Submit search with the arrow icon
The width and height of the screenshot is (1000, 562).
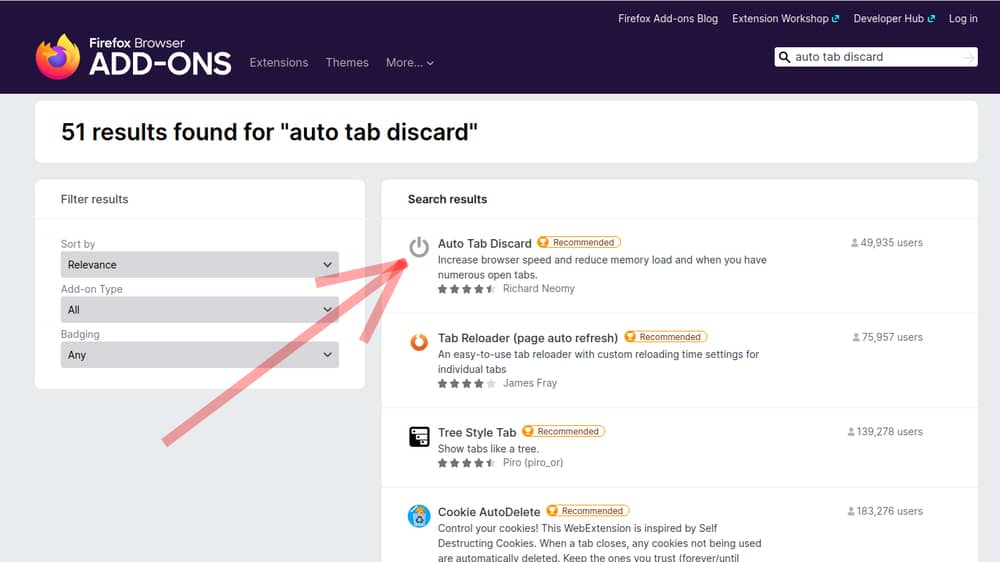(x=969, y=57)
